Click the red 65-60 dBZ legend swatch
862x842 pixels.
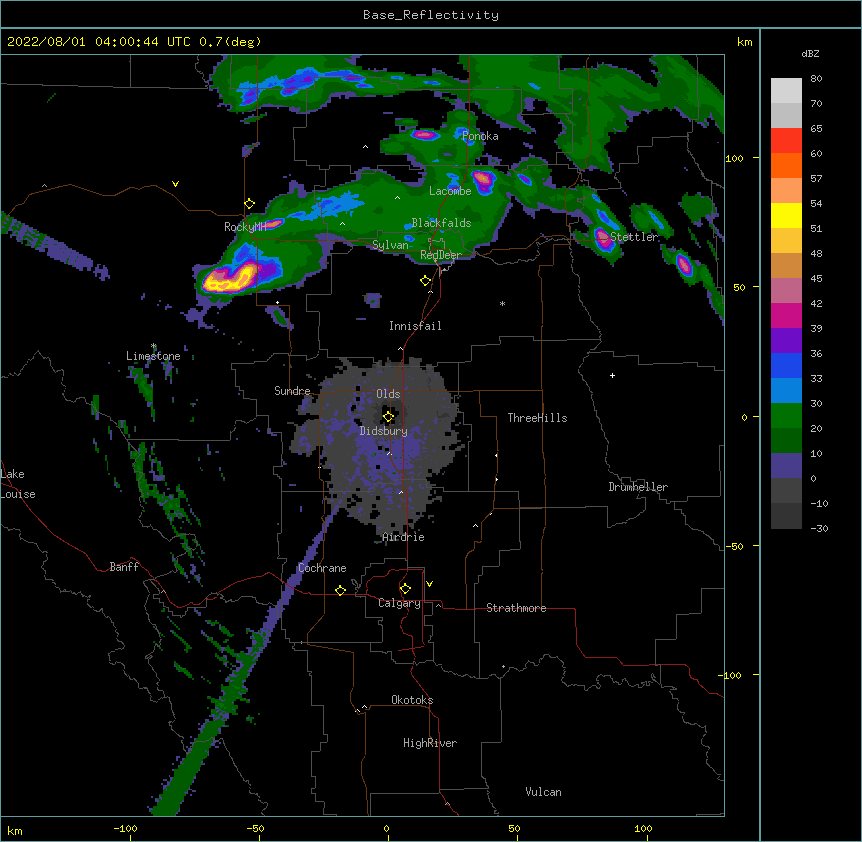click(x=786, y=141)
